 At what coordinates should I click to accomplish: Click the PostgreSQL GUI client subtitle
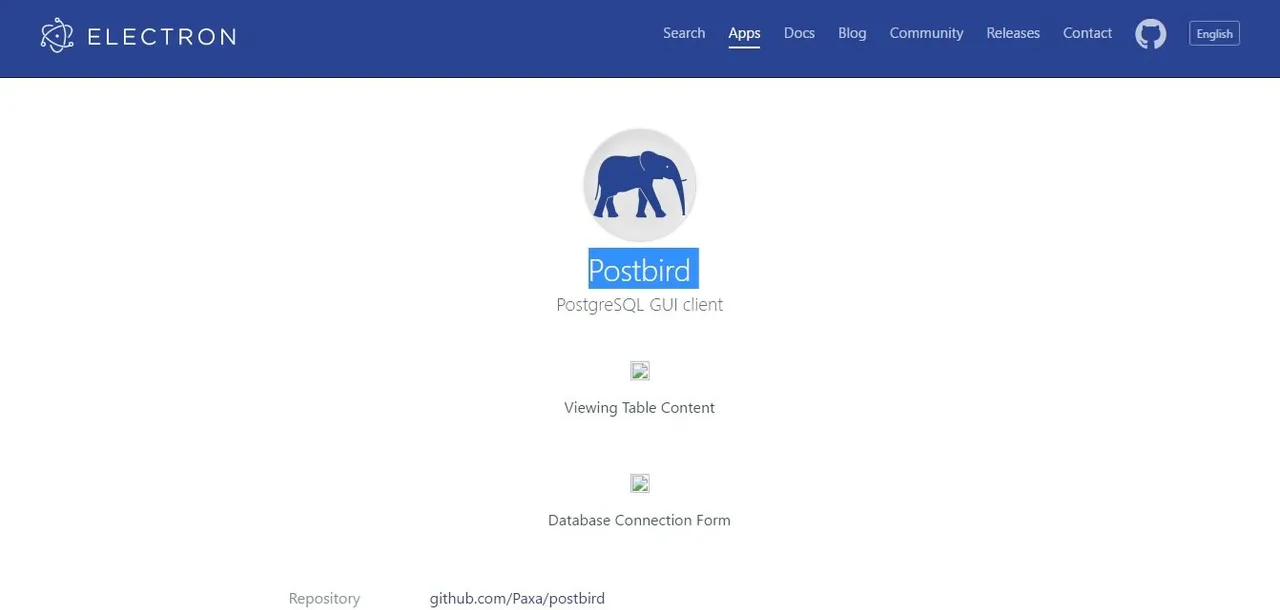click(640, 305)
